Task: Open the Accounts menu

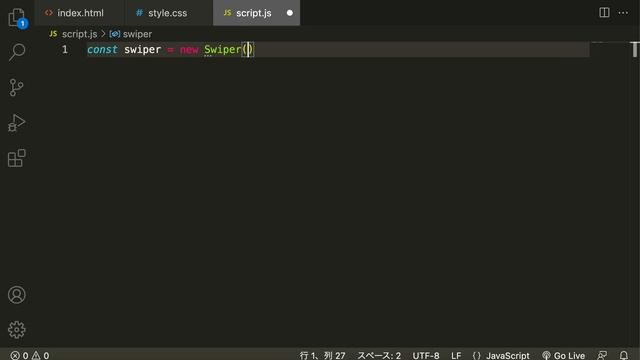Action: (x=17, y=295)
